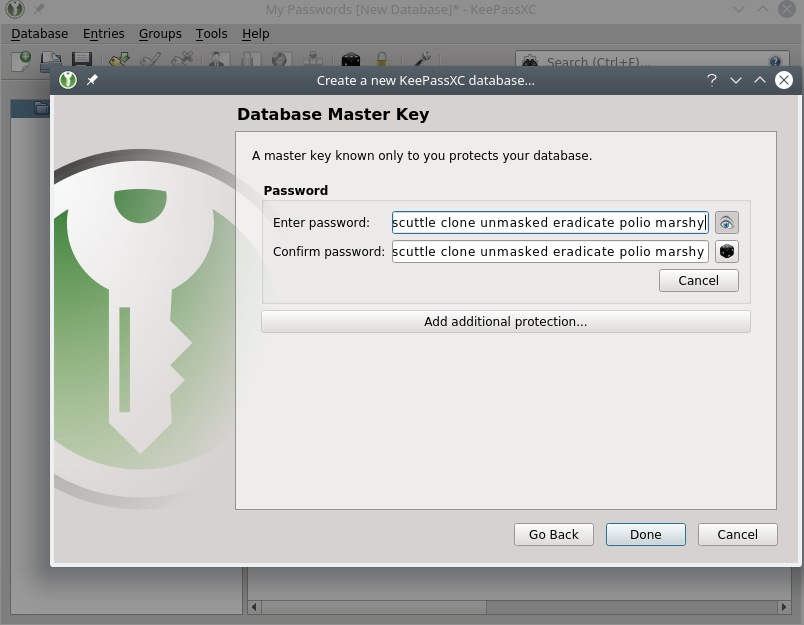Viewport: 804px width, 625px height.
Task: Minimize the Create a new KeePassXC database dialog
Action: tap(736, 80)
